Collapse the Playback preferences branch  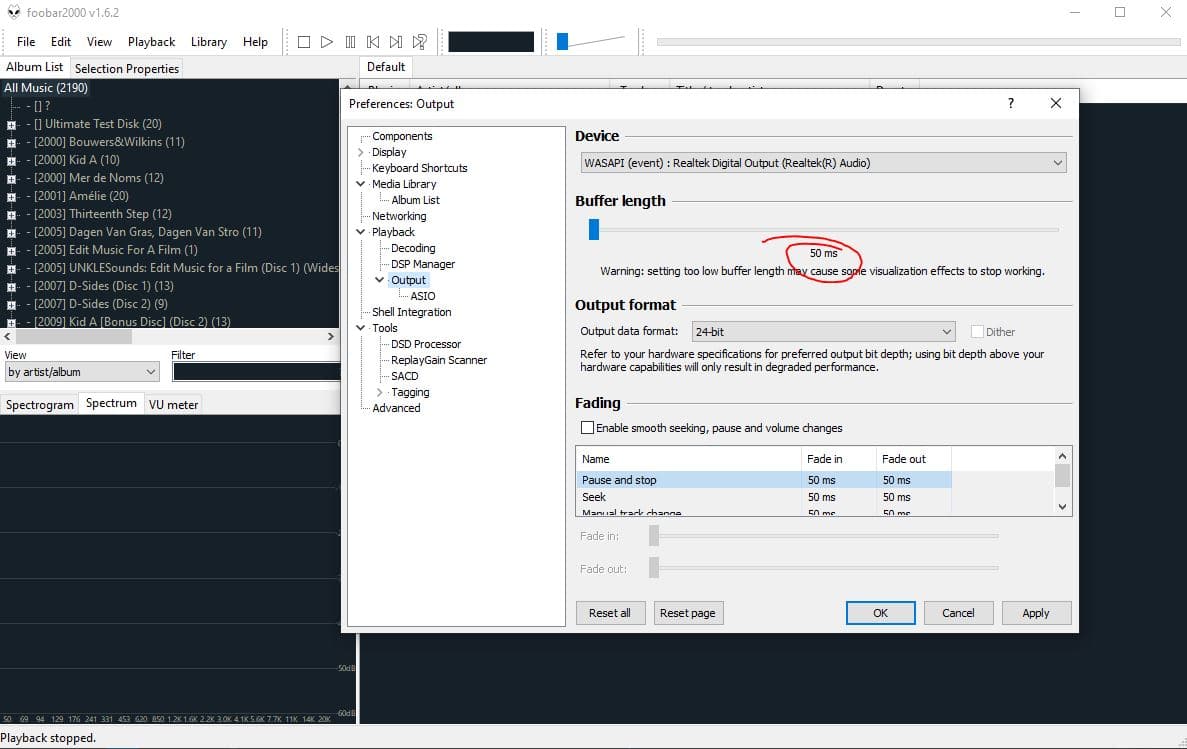pos(361,232)
